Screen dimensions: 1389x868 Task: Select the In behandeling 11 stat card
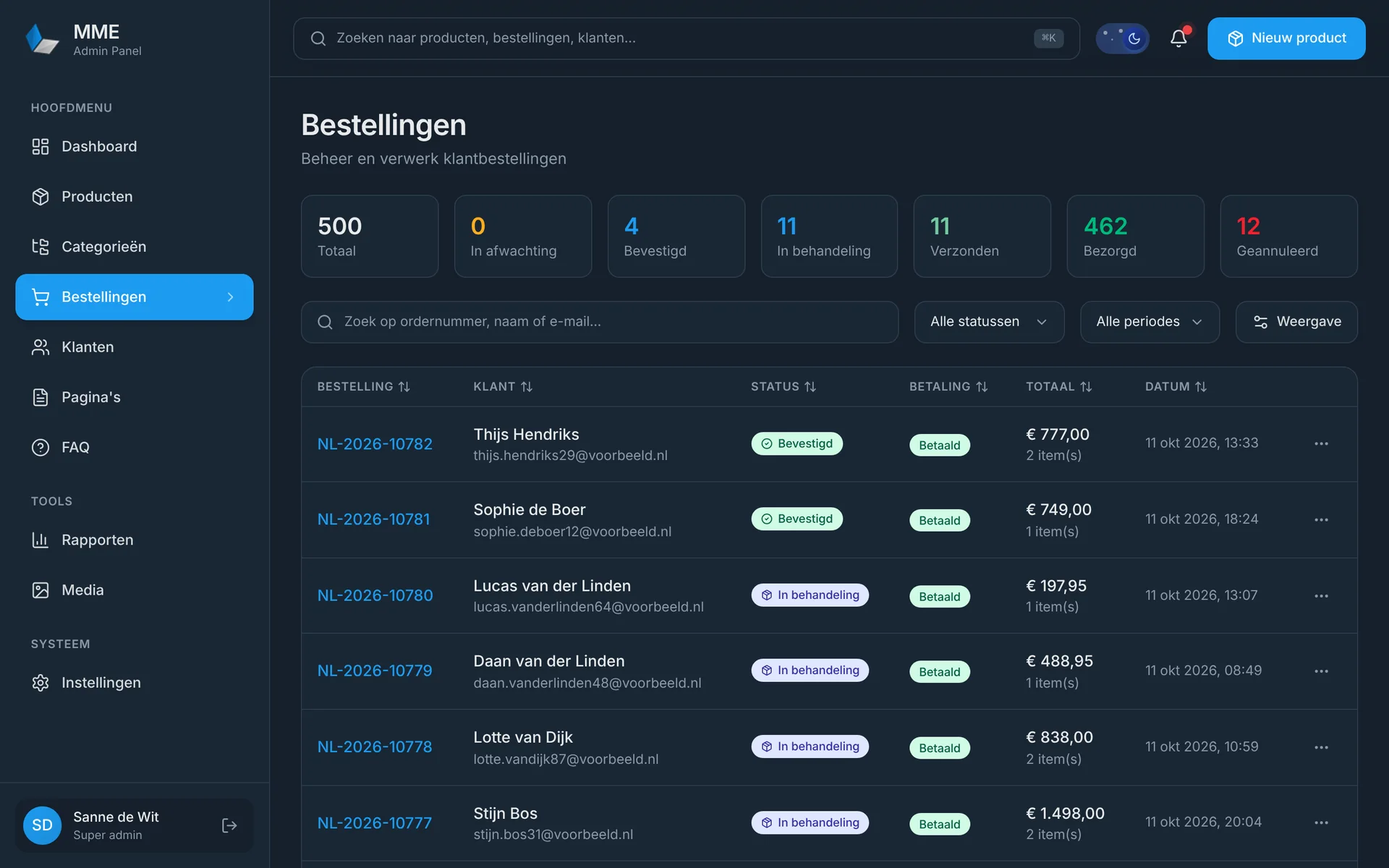tap(829, 237)
